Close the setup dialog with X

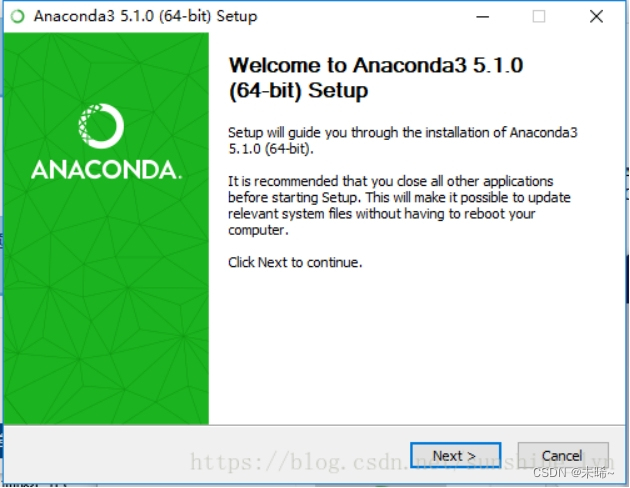596,16
